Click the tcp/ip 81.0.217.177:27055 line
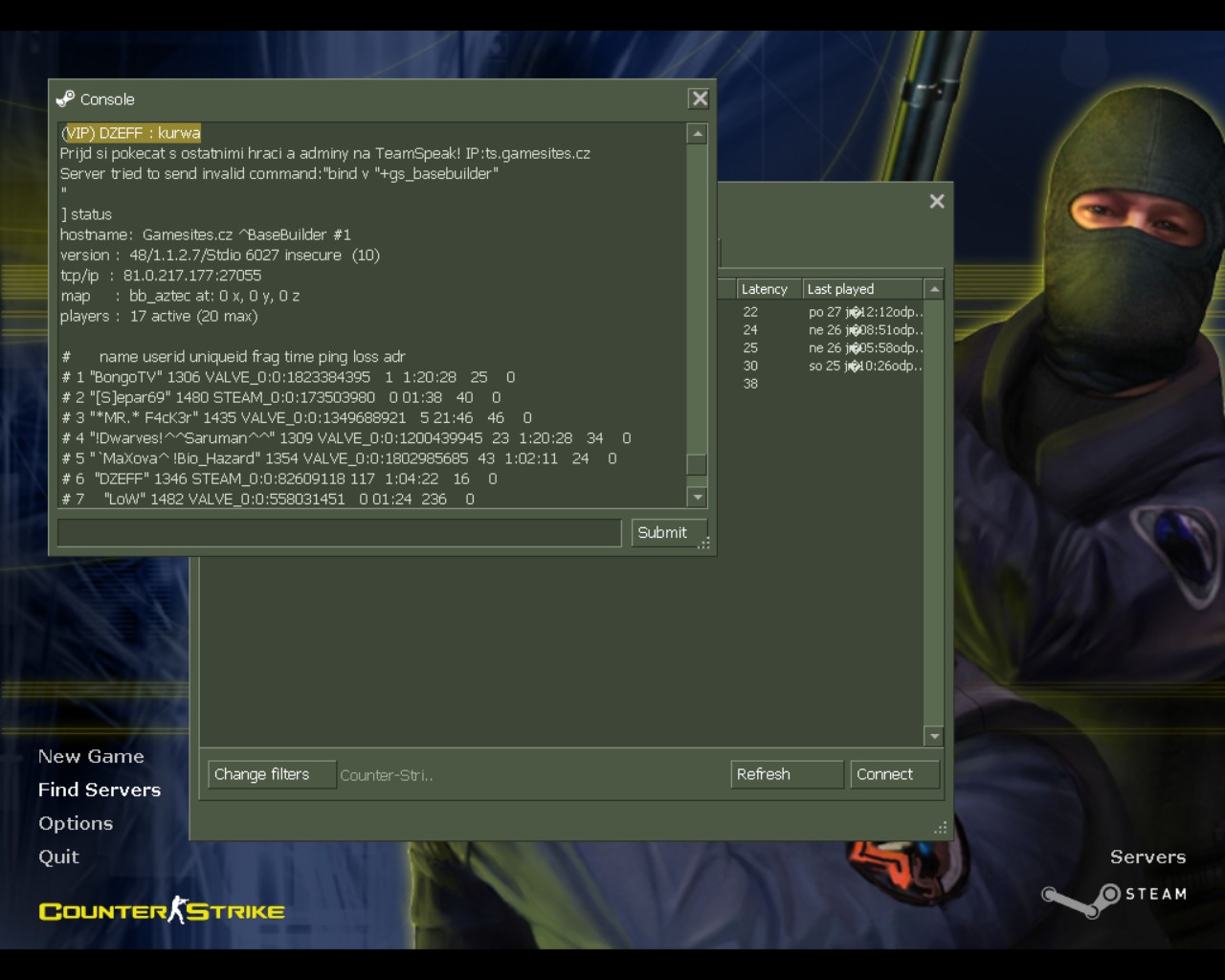Screen dimensions: 1225x980 pyautogui.click(x=161, y=276)
